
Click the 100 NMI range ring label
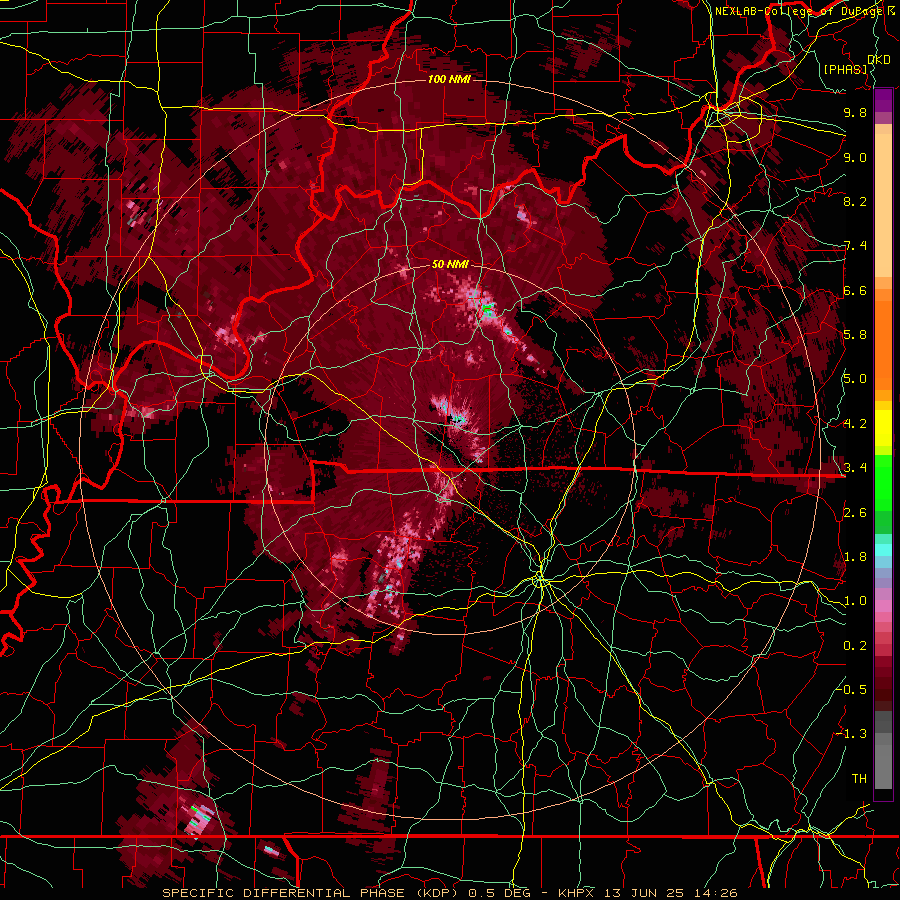449,79
